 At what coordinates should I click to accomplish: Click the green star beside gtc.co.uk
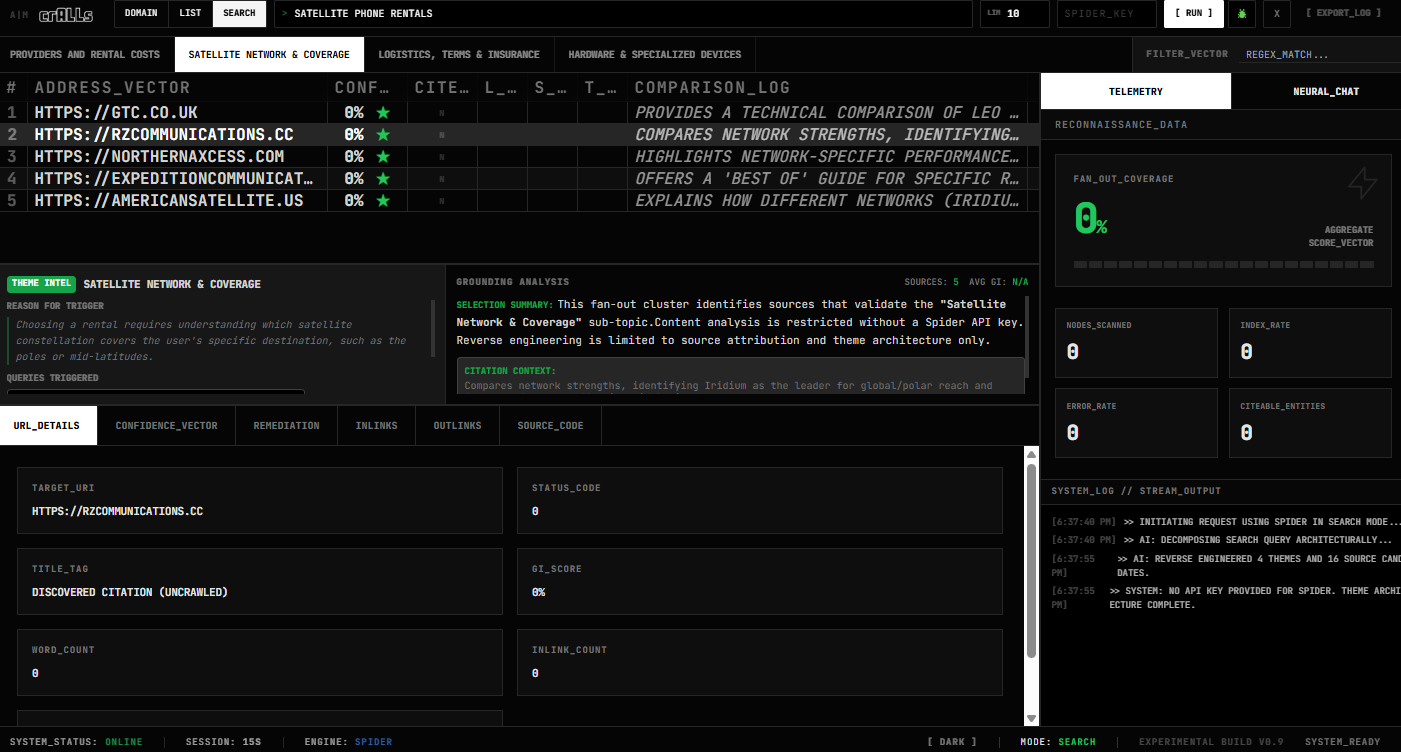pos(382,113)
